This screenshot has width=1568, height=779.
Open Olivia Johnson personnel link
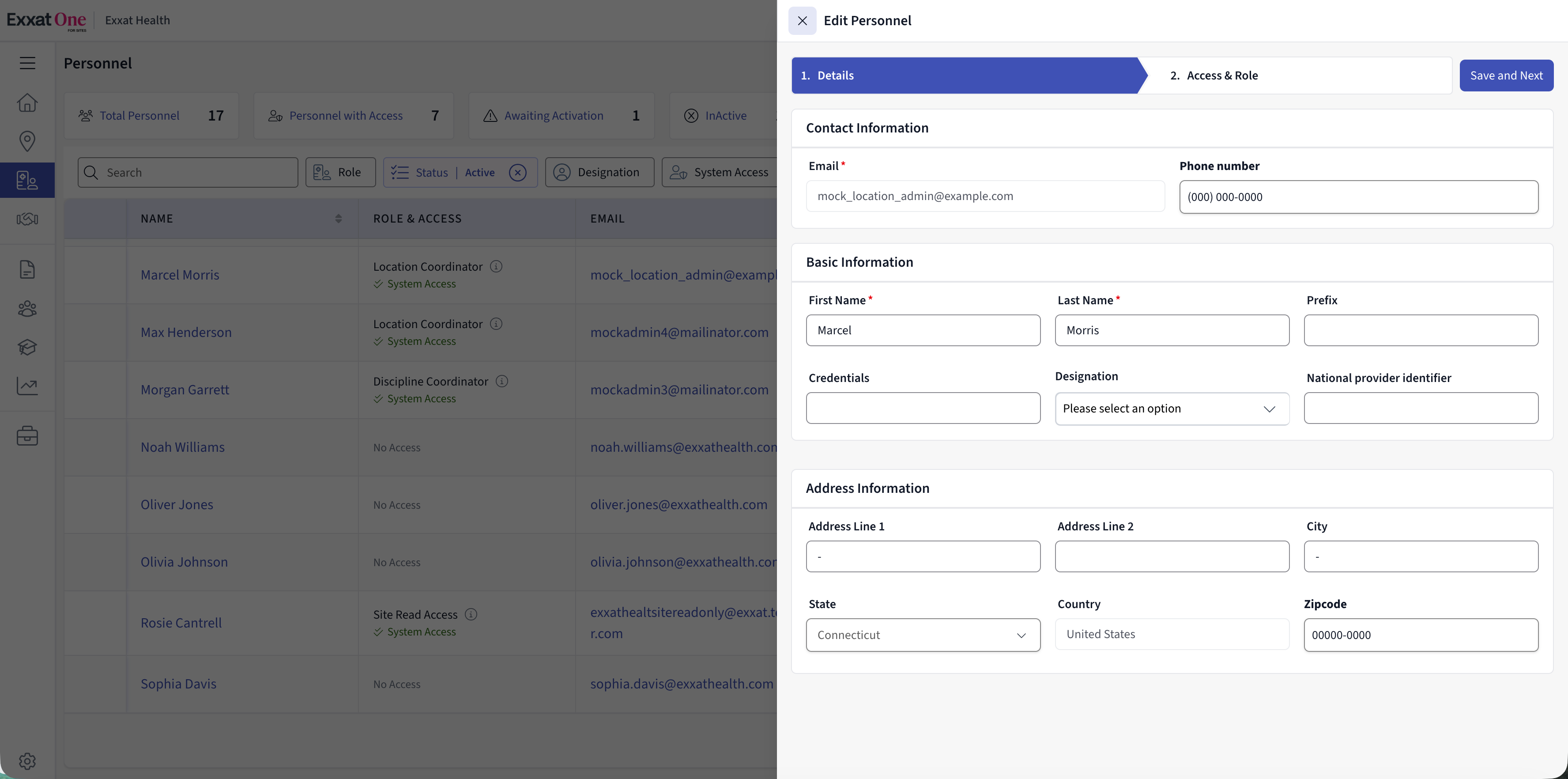point(184,562)
